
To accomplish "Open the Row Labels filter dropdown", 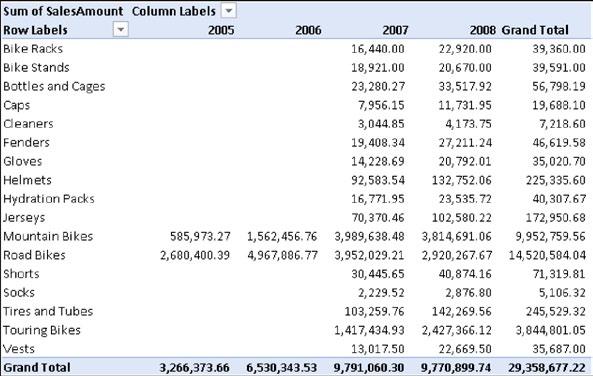I will (121, 29).
